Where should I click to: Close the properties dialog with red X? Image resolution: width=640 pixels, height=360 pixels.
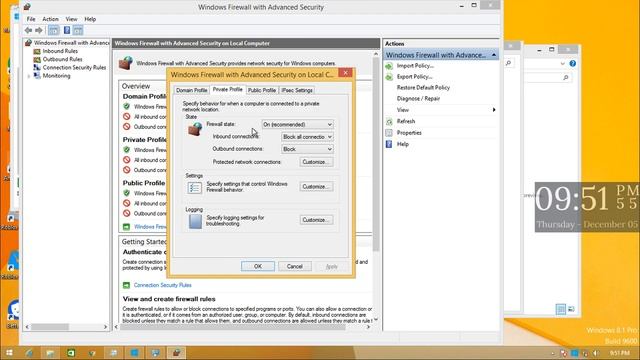(345, 73)
